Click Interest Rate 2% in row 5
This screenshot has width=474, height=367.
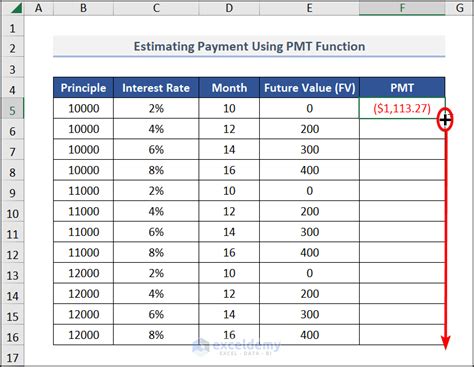tap(156, 108)
